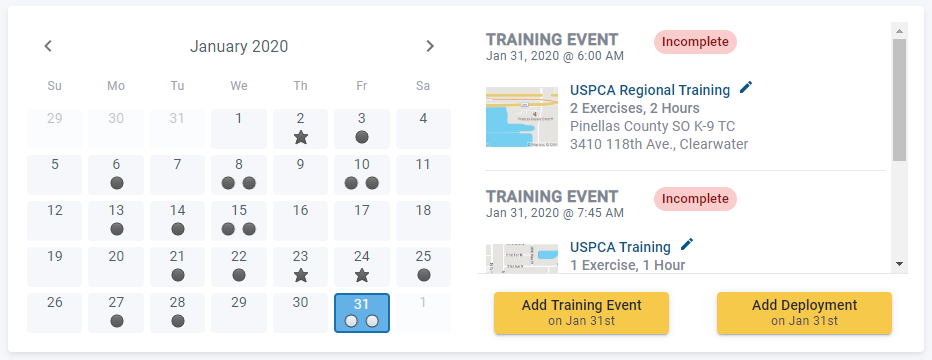932x360 pixels.
Task: Open the USPCA Regional Training link
Action: click(x=650, y=90)
